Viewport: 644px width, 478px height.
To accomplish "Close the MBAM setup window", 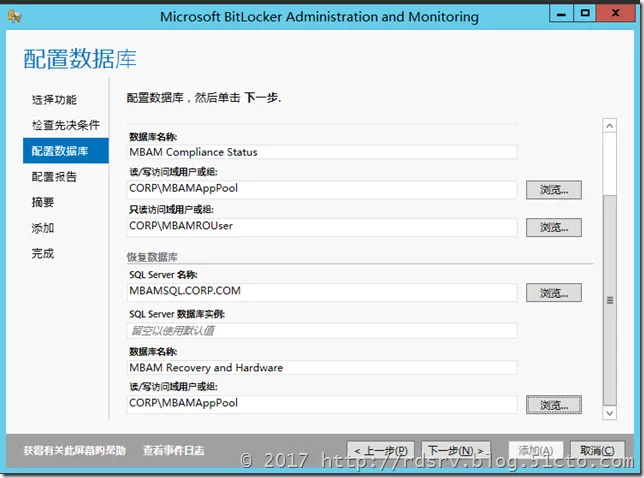I will pos(615,14).
